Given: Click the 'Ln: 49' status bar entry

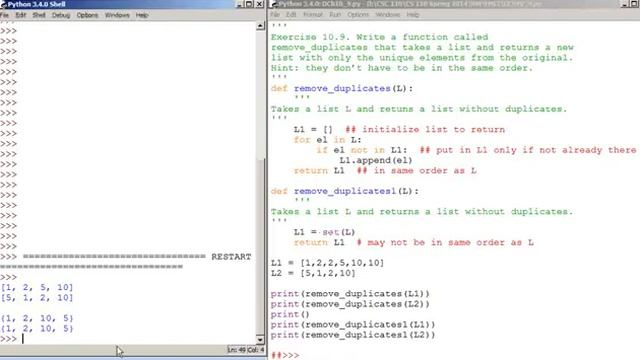Looking at the screenshot, I should pos(237,350).
